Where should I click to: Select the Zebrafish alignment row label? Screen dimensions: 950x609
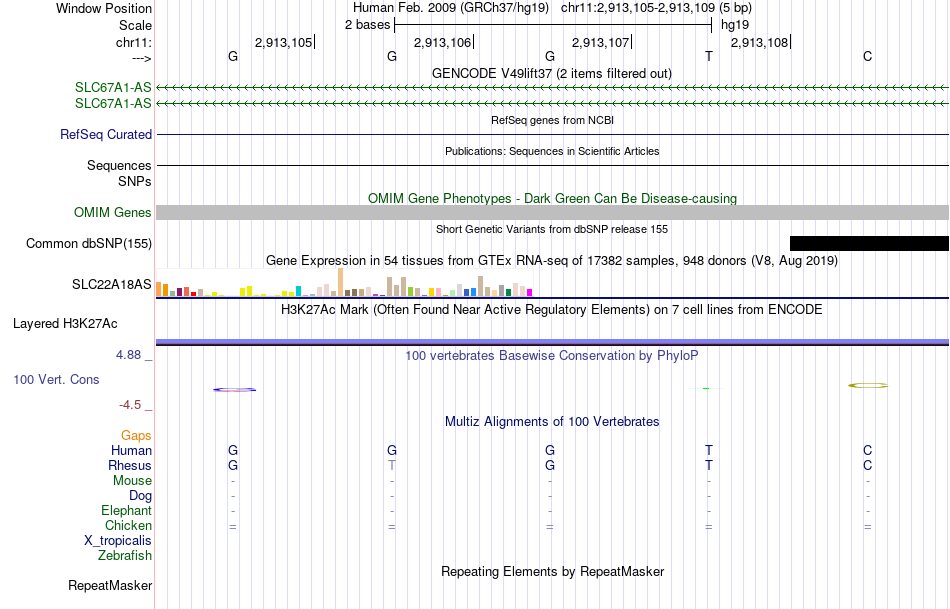coord(125,555)
